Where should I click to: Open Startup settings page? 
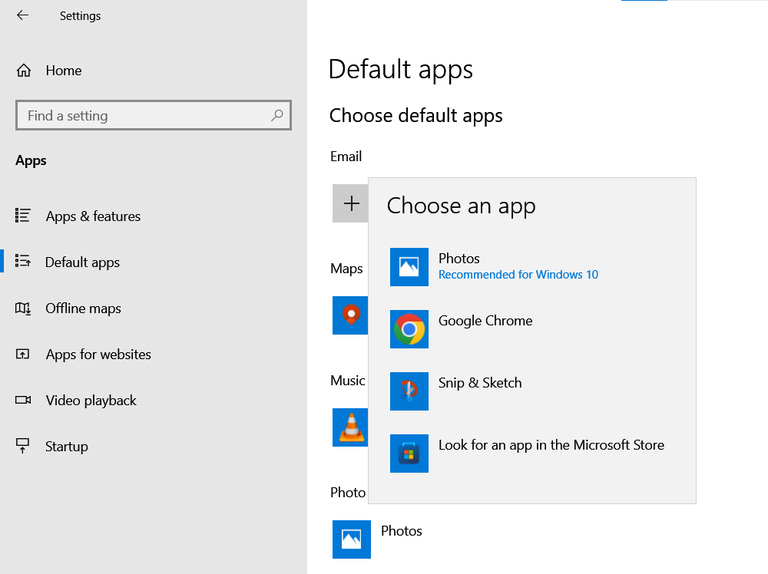point(66,446)
